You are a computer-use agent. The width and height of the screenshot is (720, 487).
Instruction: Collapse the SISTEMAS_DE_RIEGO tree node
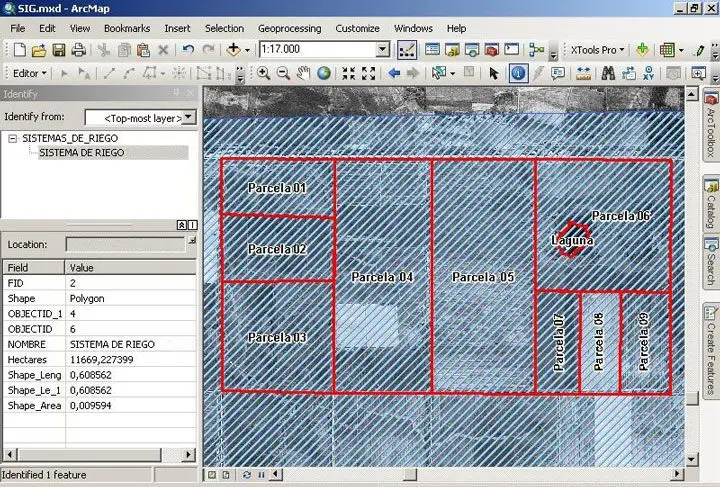point(12,139)
